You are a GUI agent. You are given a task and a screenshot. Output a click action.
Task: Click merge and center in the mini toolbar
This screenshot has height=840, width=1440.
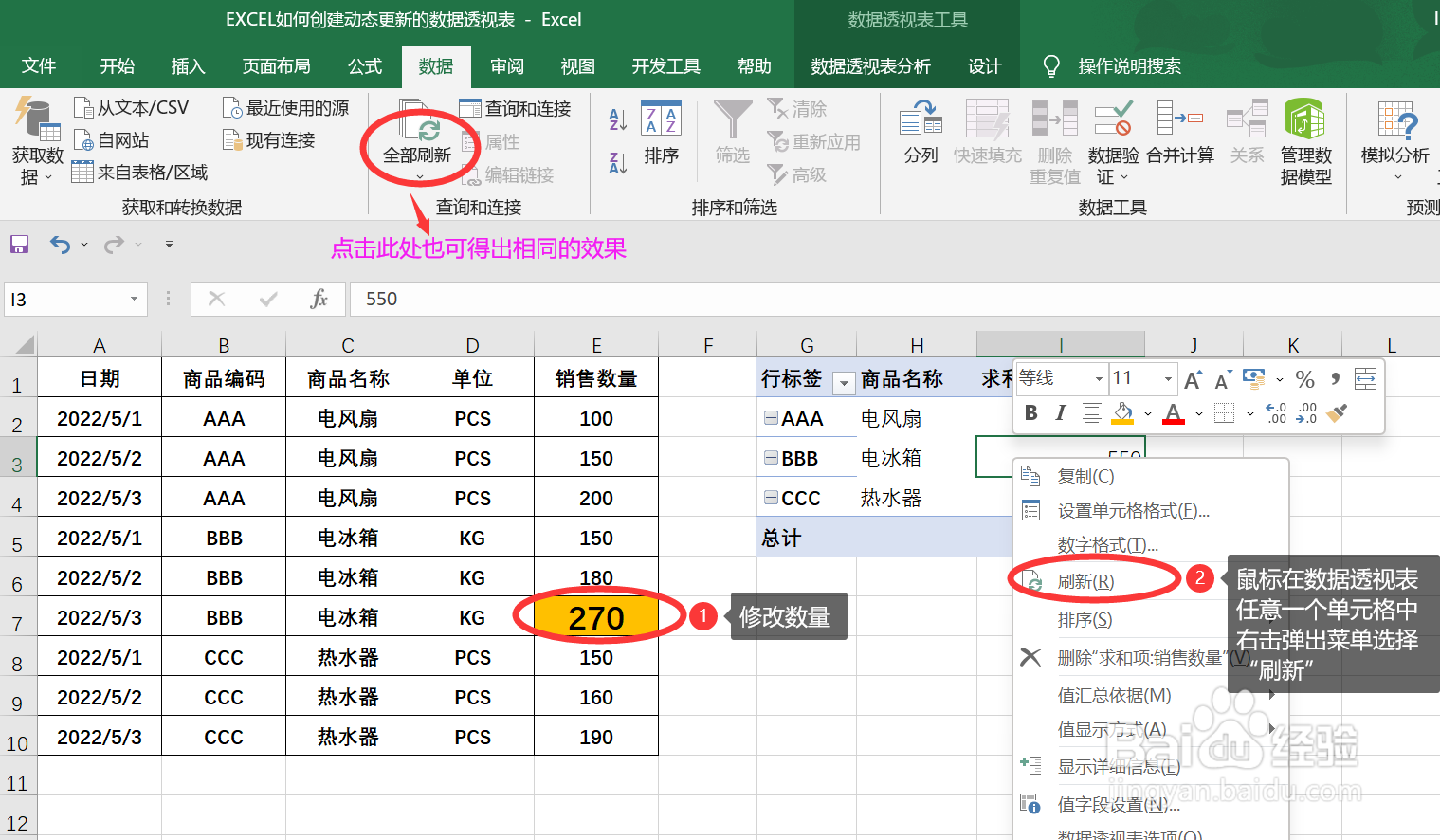click(x=1365, y=379)
